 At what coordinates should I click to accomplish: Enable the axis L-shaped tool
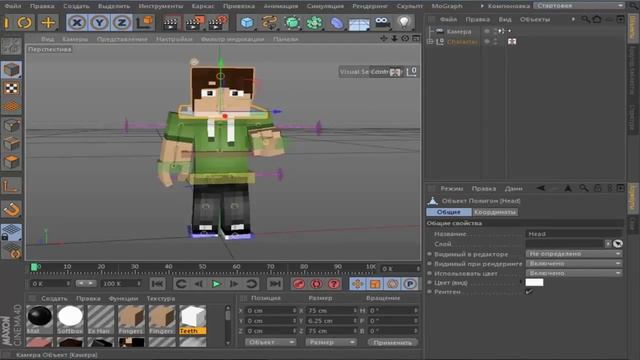[x=11, y=186]
